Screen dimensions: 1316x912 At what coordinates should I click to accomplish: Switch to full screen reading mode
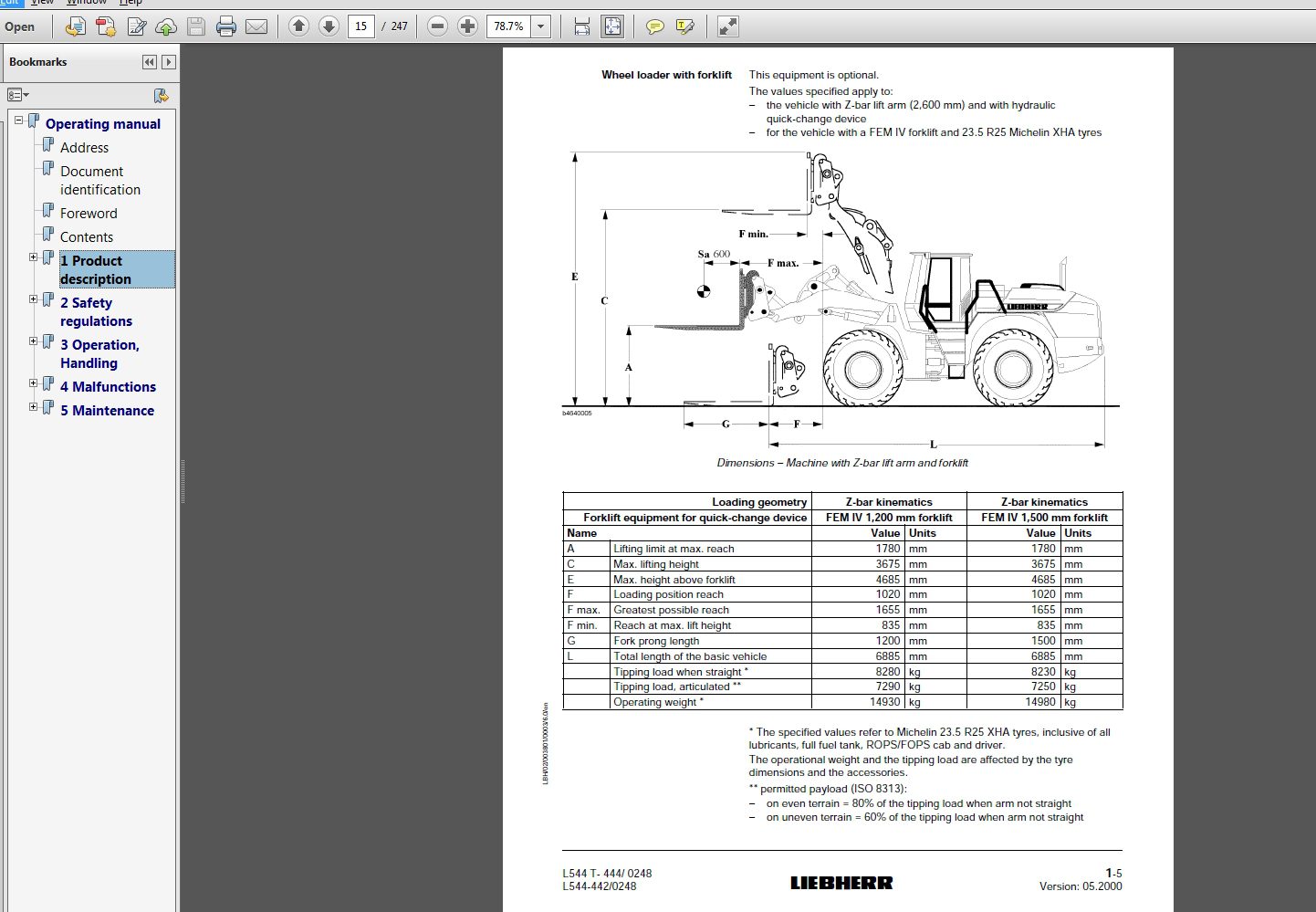coord(726,26)
